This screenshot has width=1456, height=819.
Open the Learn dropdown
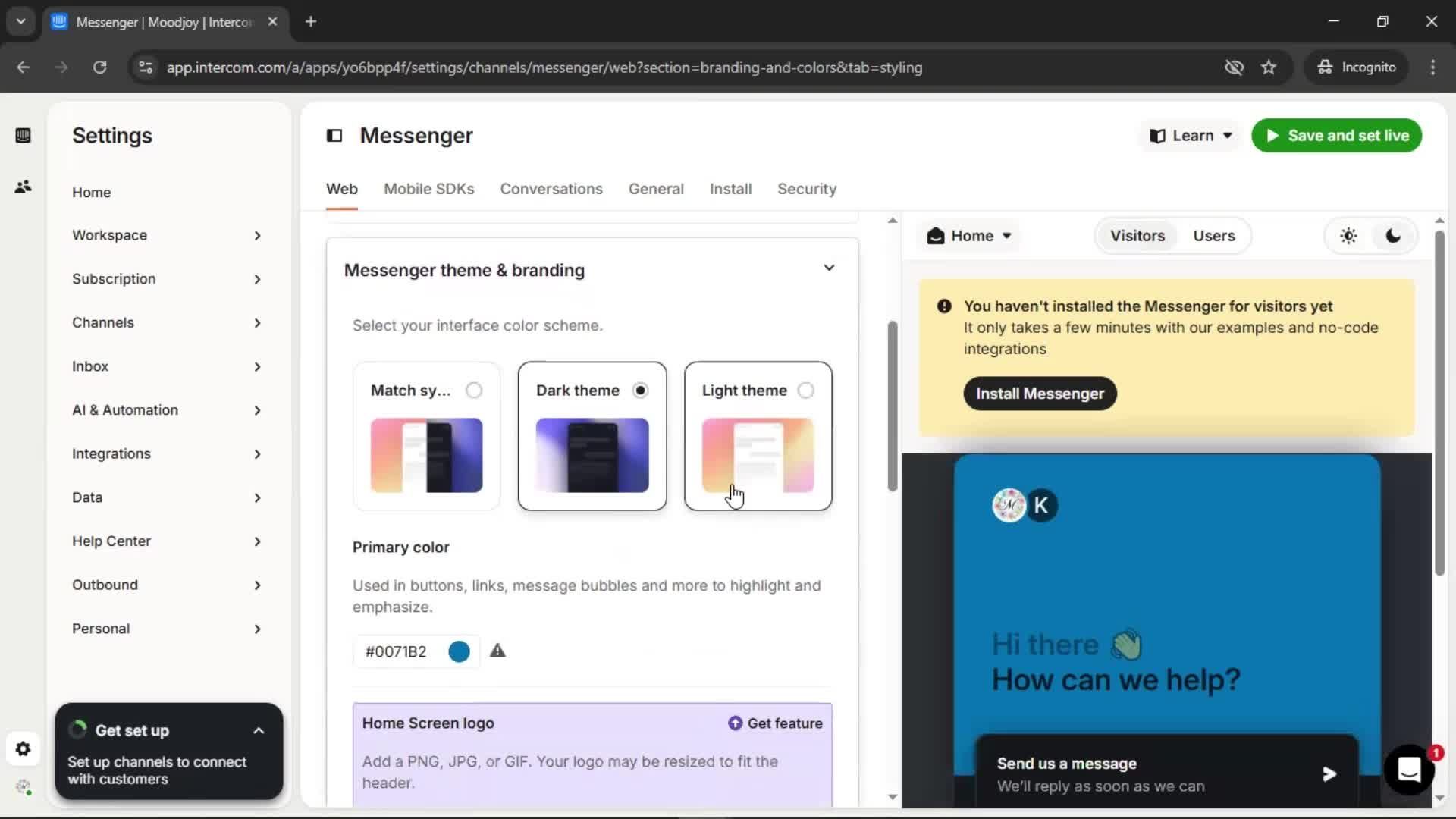pyautogui.click(x=1191, y=136)
